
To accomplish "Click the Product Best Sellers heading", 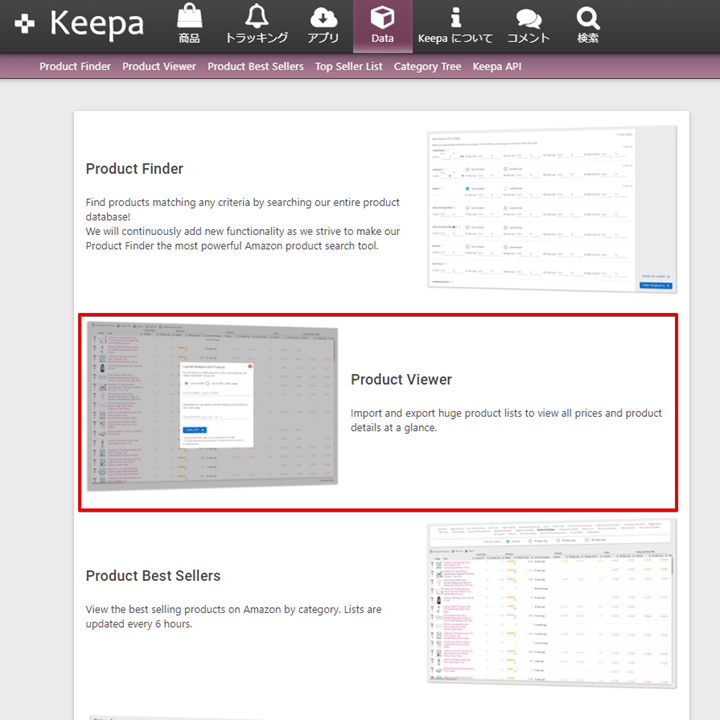I will [x=153, y=576].
